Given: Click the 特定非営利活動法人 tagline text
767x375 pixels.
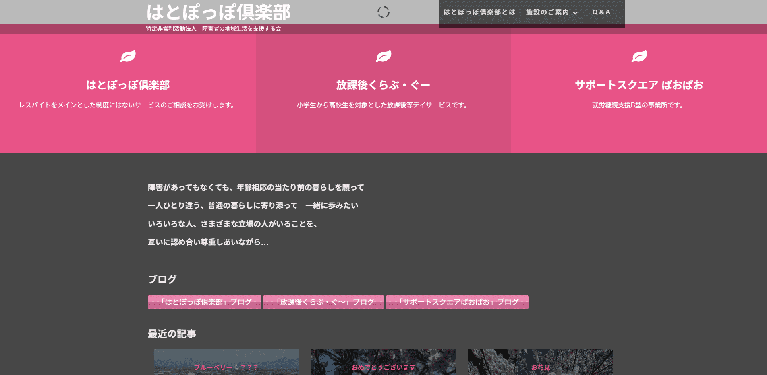Looking at the screenshot, I should click(213, 29).
